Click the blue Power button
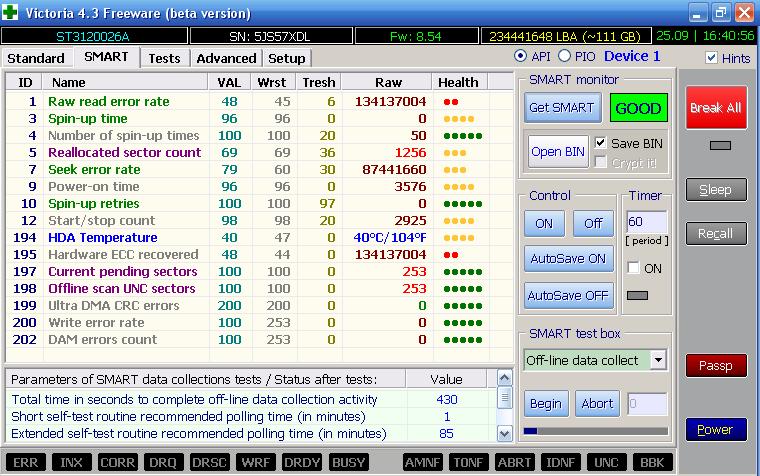The height and width of the screenshot is (476, 760). pos(716,429)
